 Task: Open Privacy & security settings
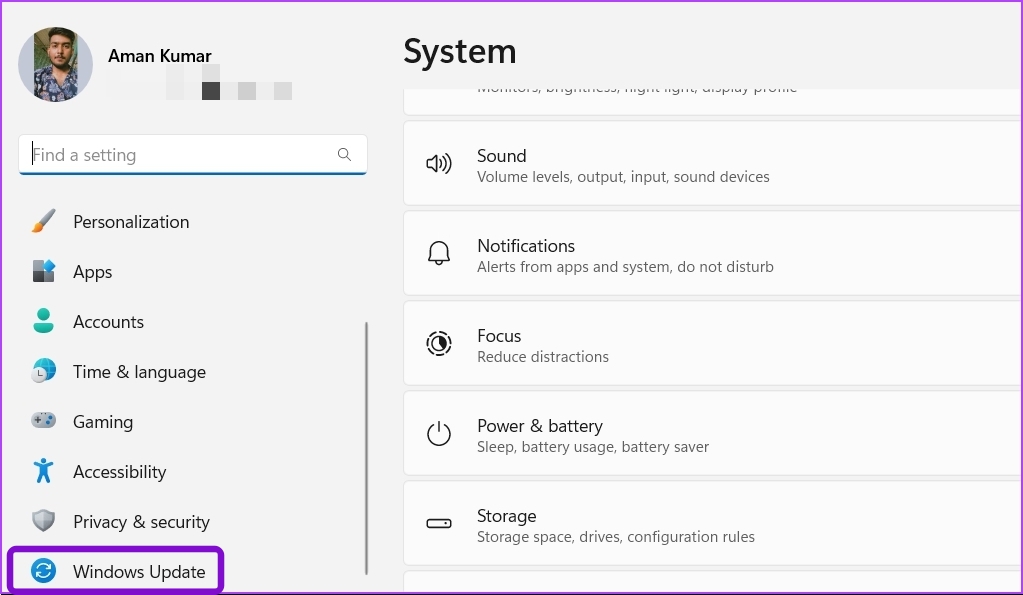[142, 522]
